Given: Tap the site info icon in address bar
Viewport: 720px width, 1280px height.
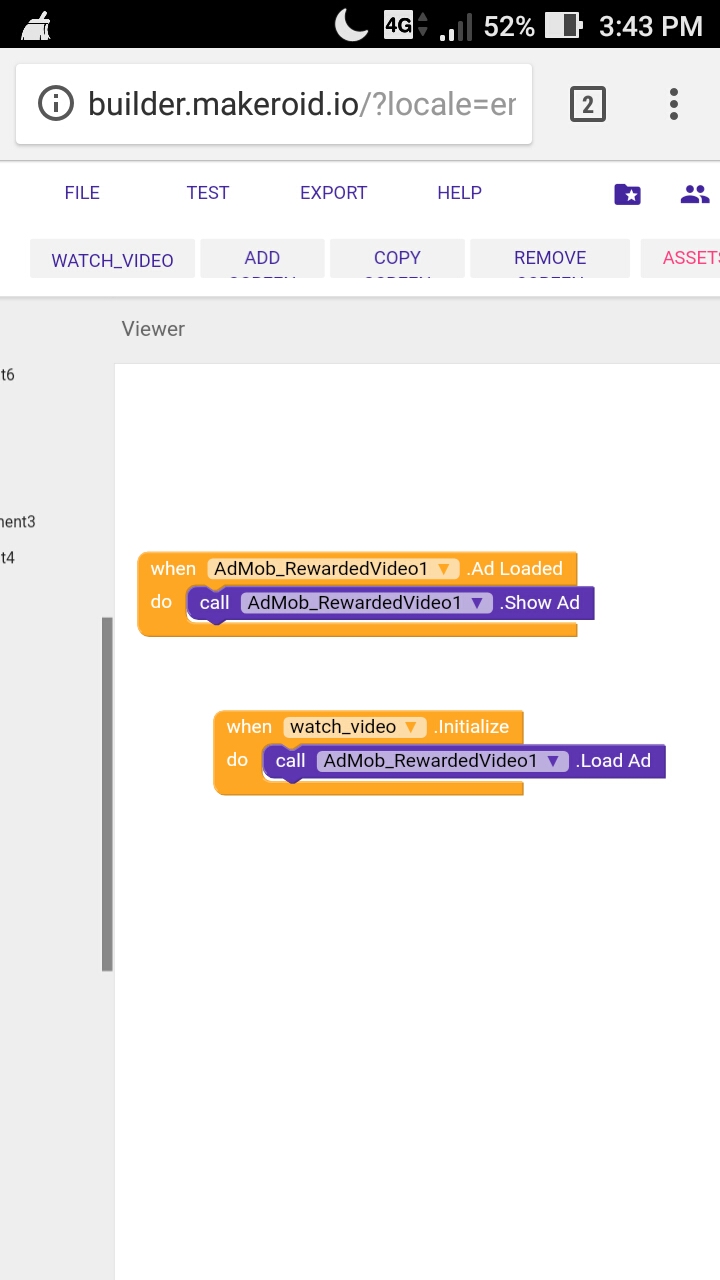Looking at the screenshot, I should click(56, 104).
